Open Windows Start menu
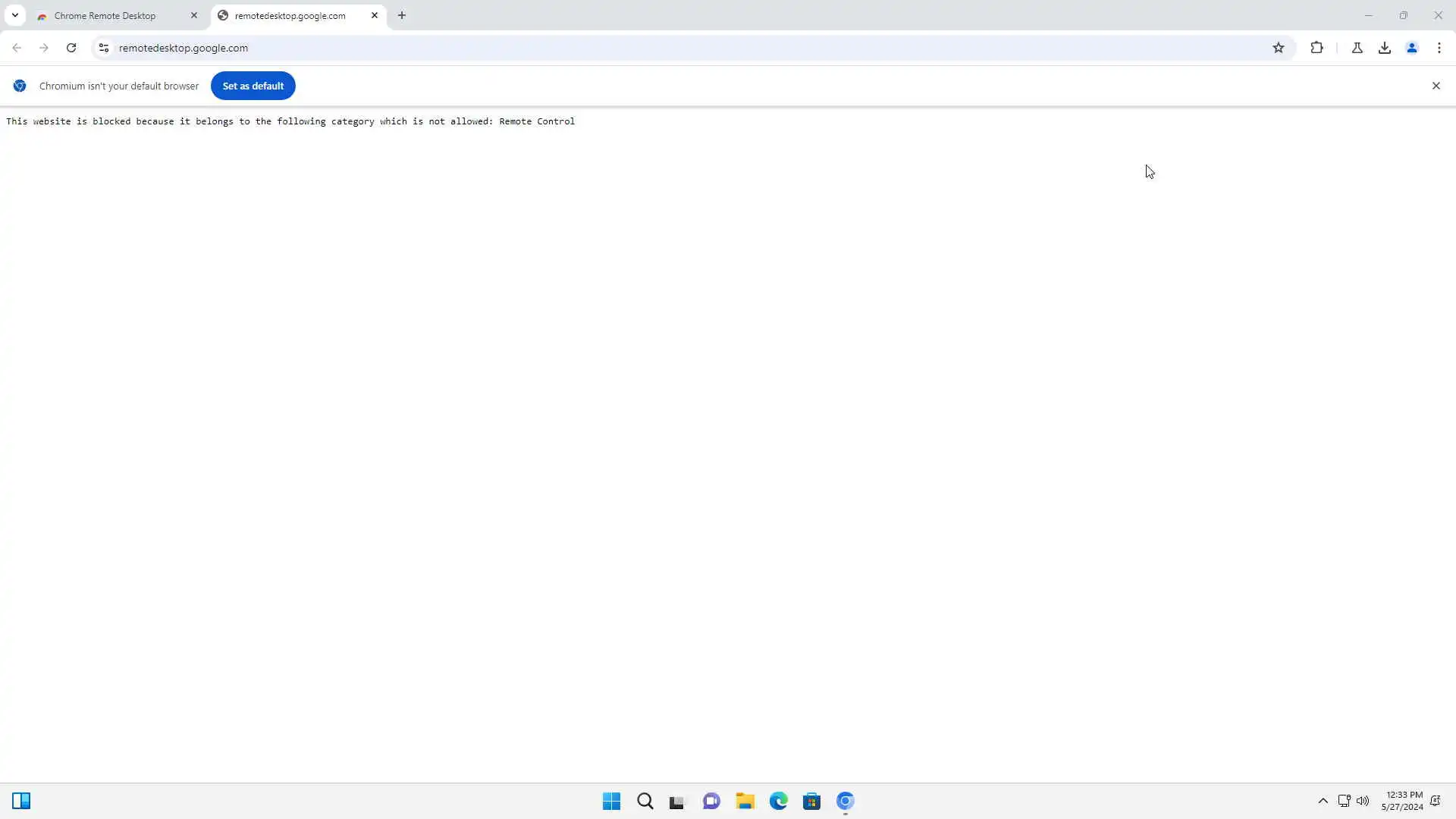Viewport: 1456px width, 819px height. (x=611, y=801)
